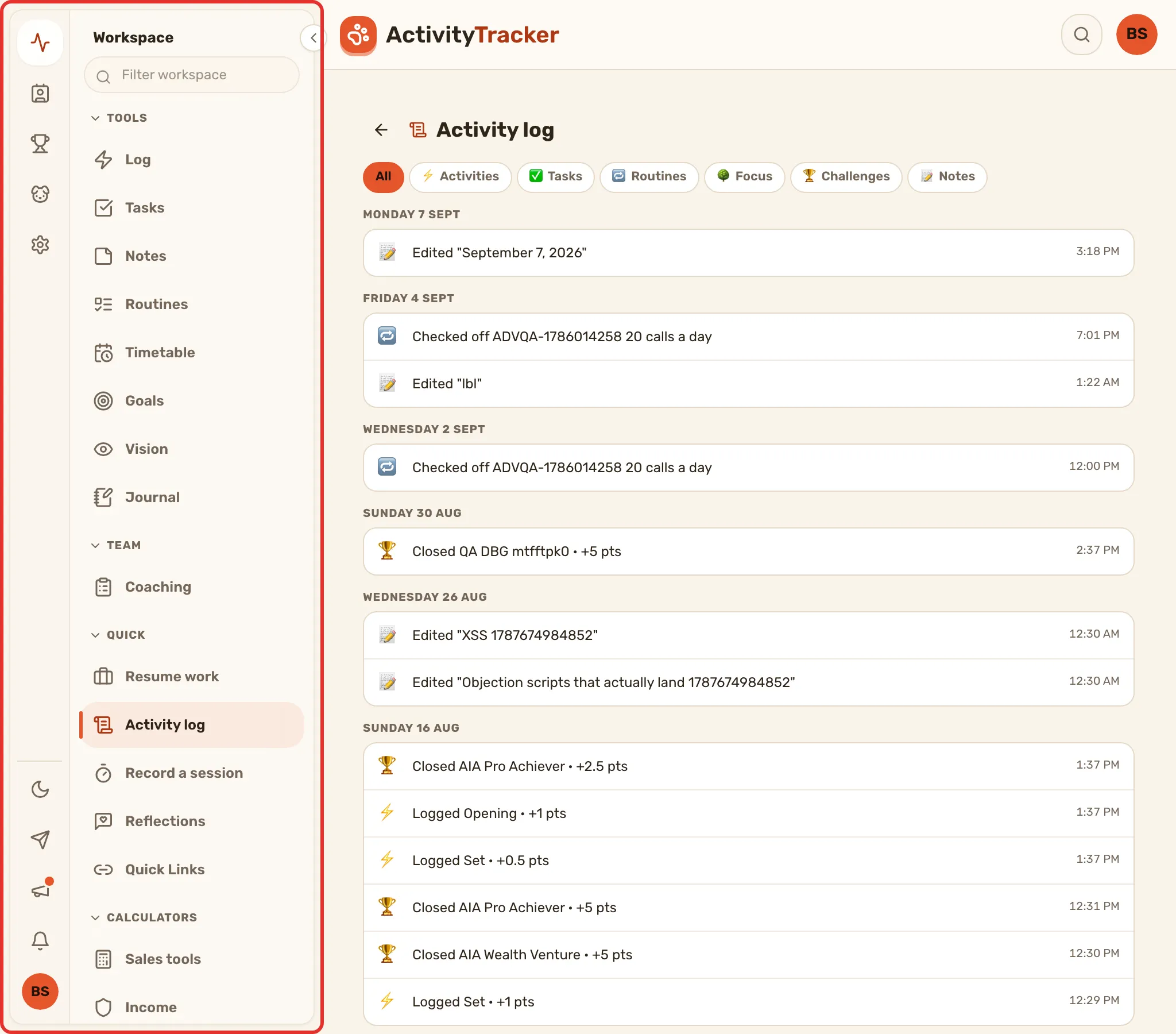Viewport: 1176px width, 1034px height.
Task: Focus the Filter workspace input
Action: 192,75
